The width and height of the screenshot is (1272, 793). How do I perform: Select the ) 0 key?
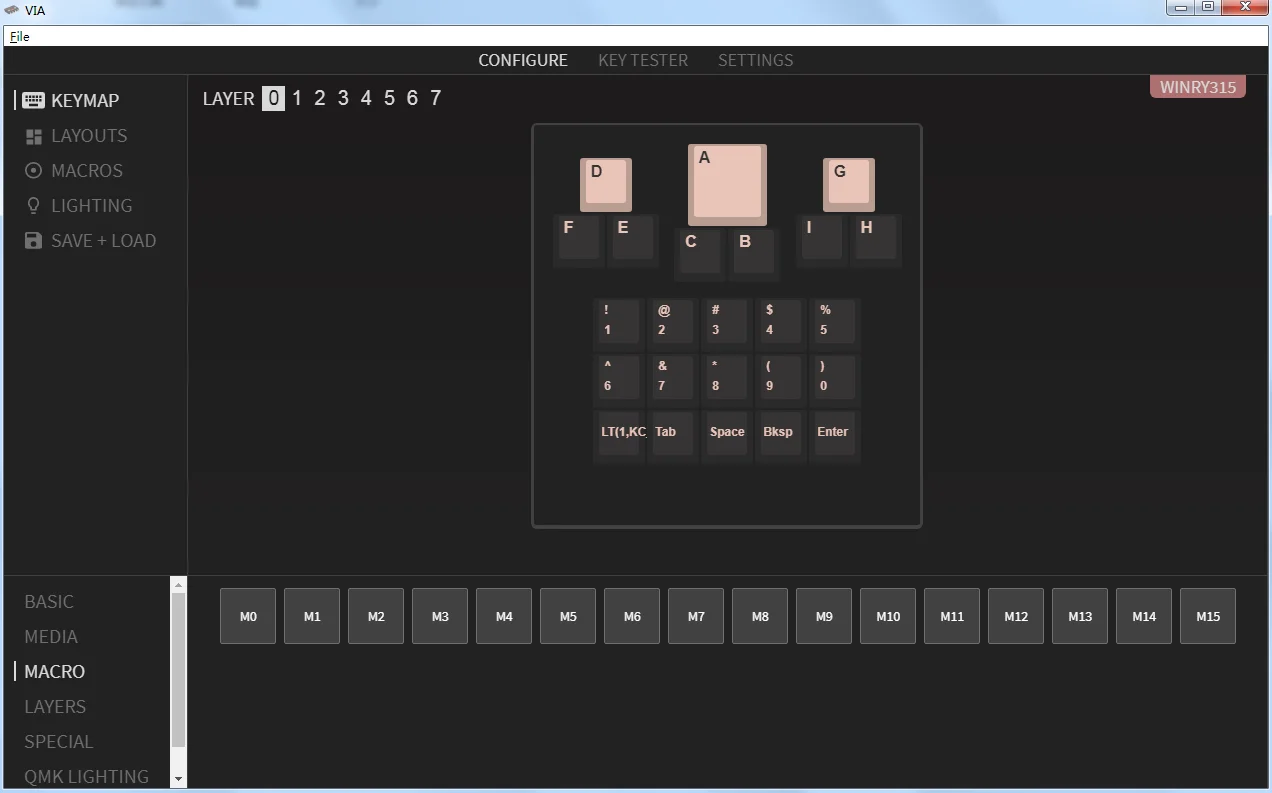click(x=835, y=379)
